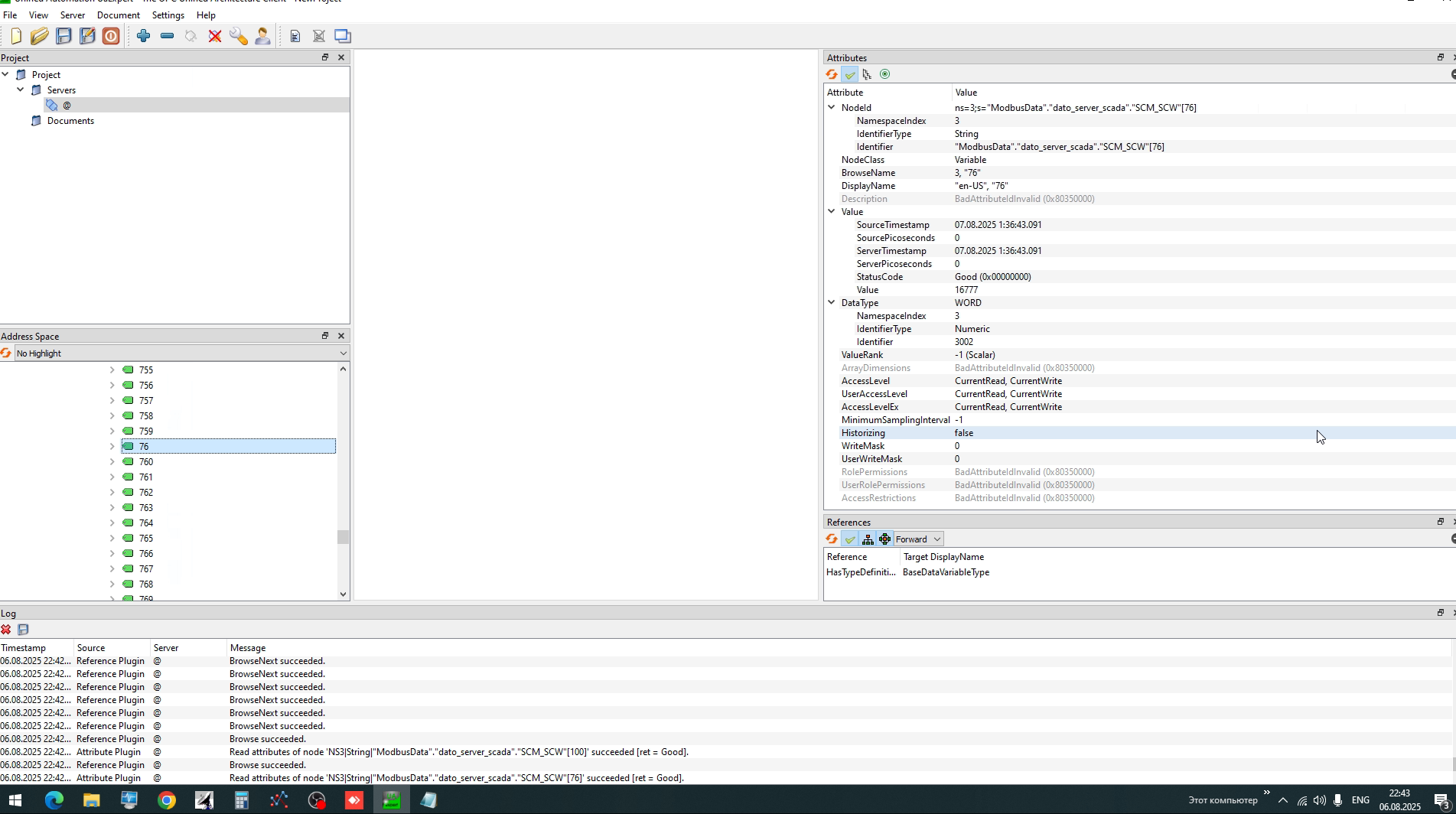Click the remove document crossed page icon
The height and width of the screenshot is (814, 1456).
pyautogui.click(x=319, y=36)
